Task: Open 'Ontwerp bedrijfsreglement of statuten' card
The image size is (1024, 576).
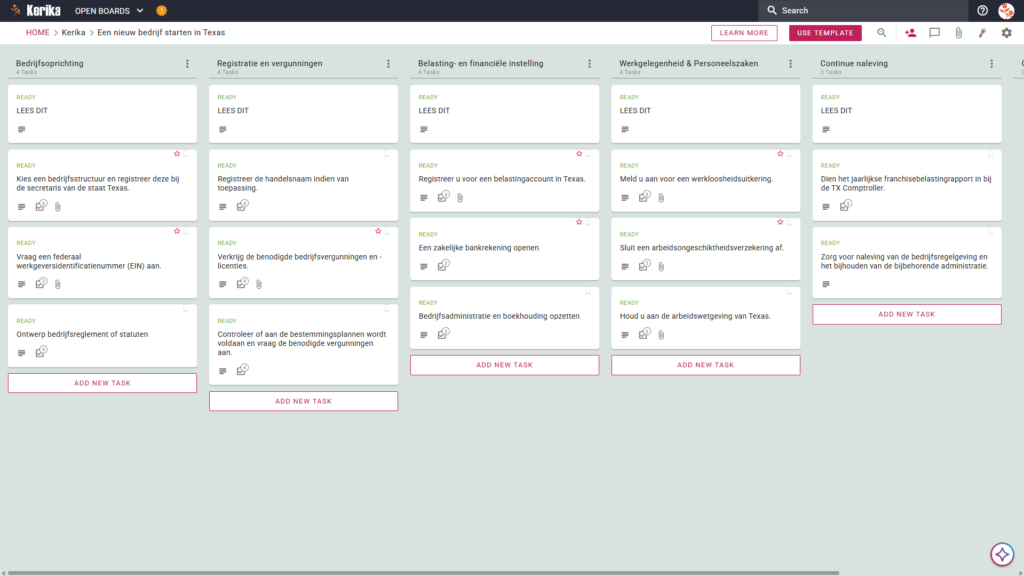Action: tap(102, 336)
